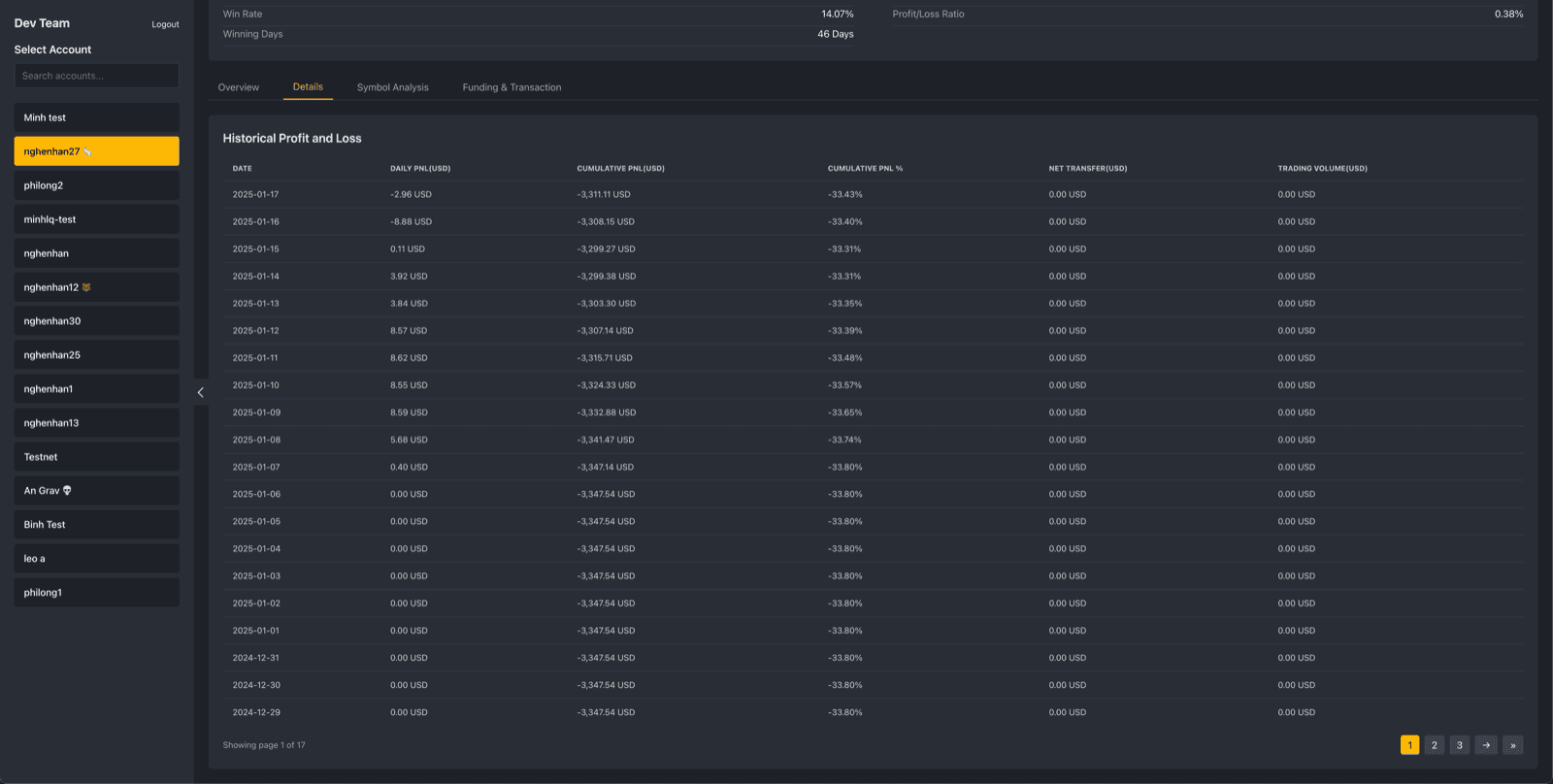Go to next page arrow

1486,745
